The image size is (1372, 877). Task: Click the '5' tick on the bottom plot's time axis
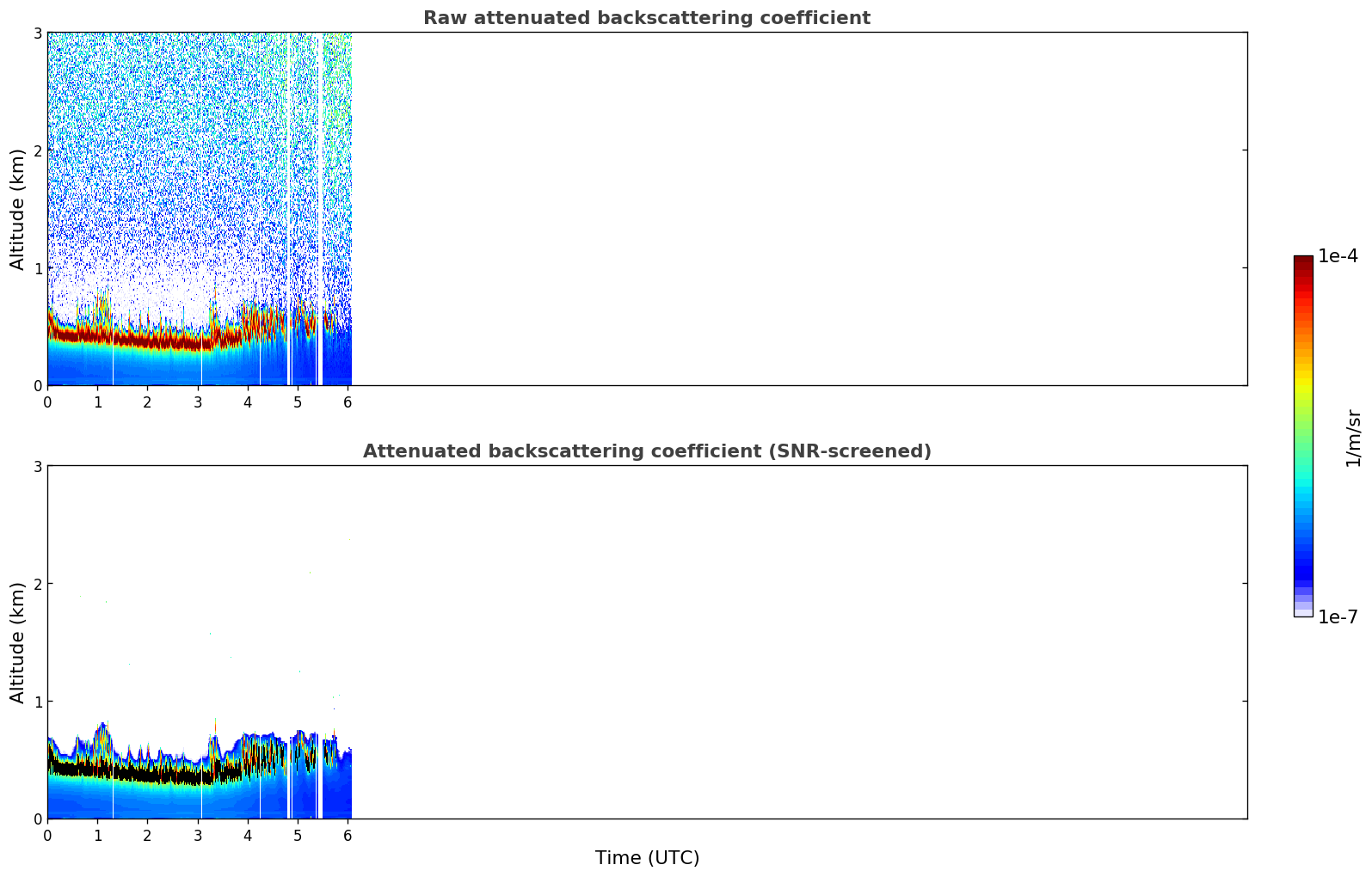298,835
